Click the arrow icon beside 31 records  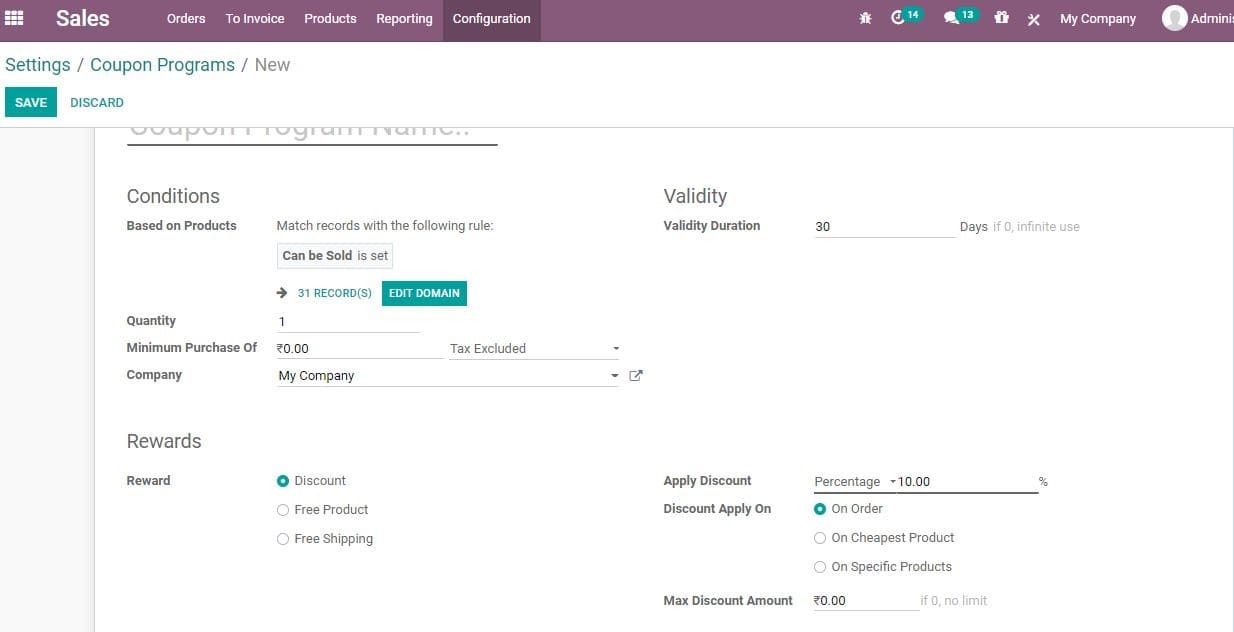(x=281, y=292)
